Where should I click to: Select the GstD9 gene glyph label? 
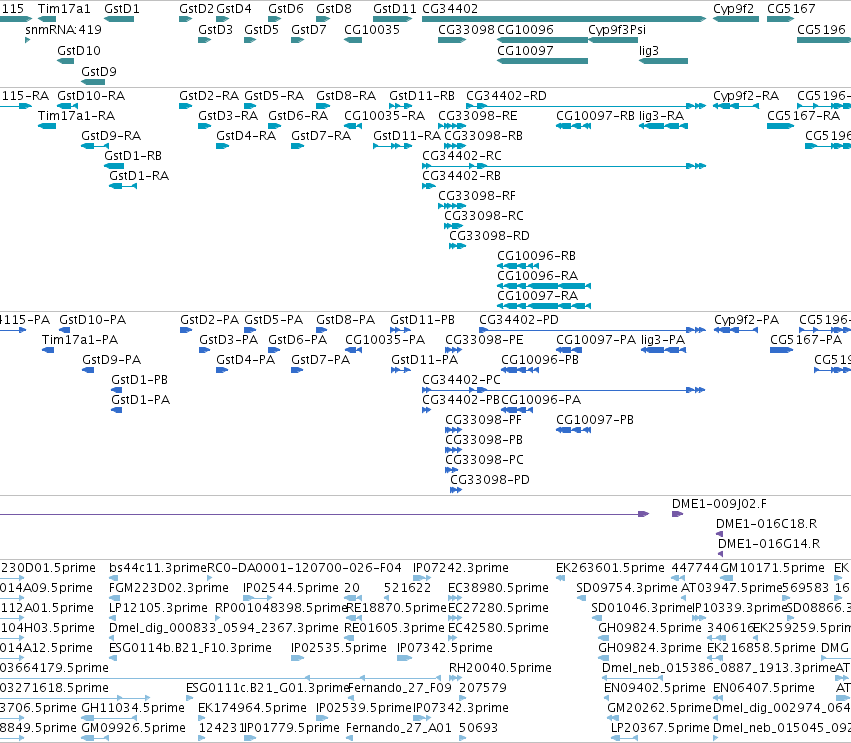click(99, 72)
